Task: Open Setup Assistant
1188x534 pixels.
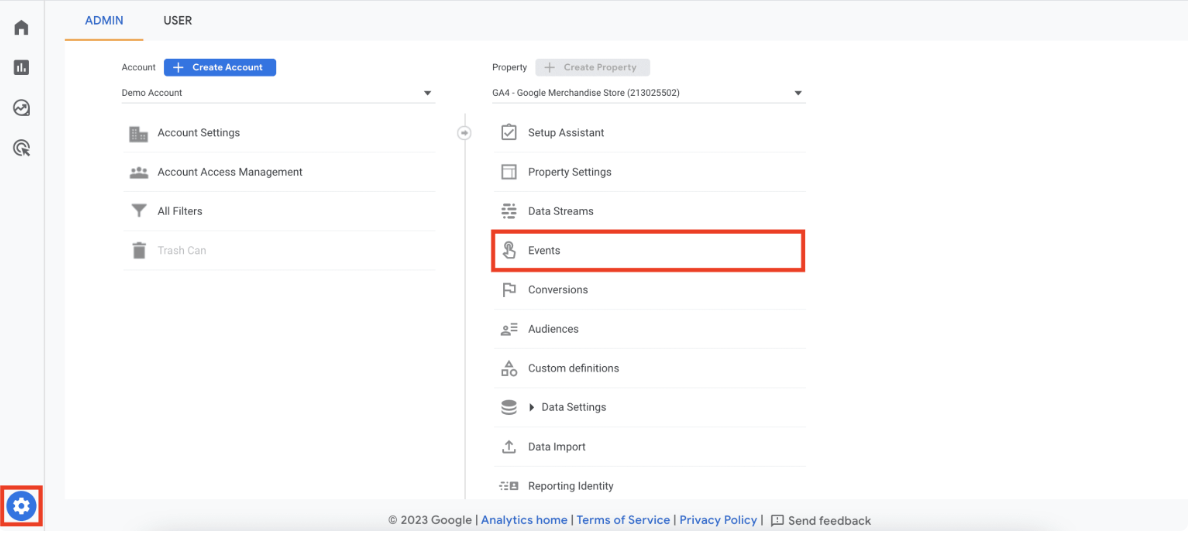Action: 566,133
